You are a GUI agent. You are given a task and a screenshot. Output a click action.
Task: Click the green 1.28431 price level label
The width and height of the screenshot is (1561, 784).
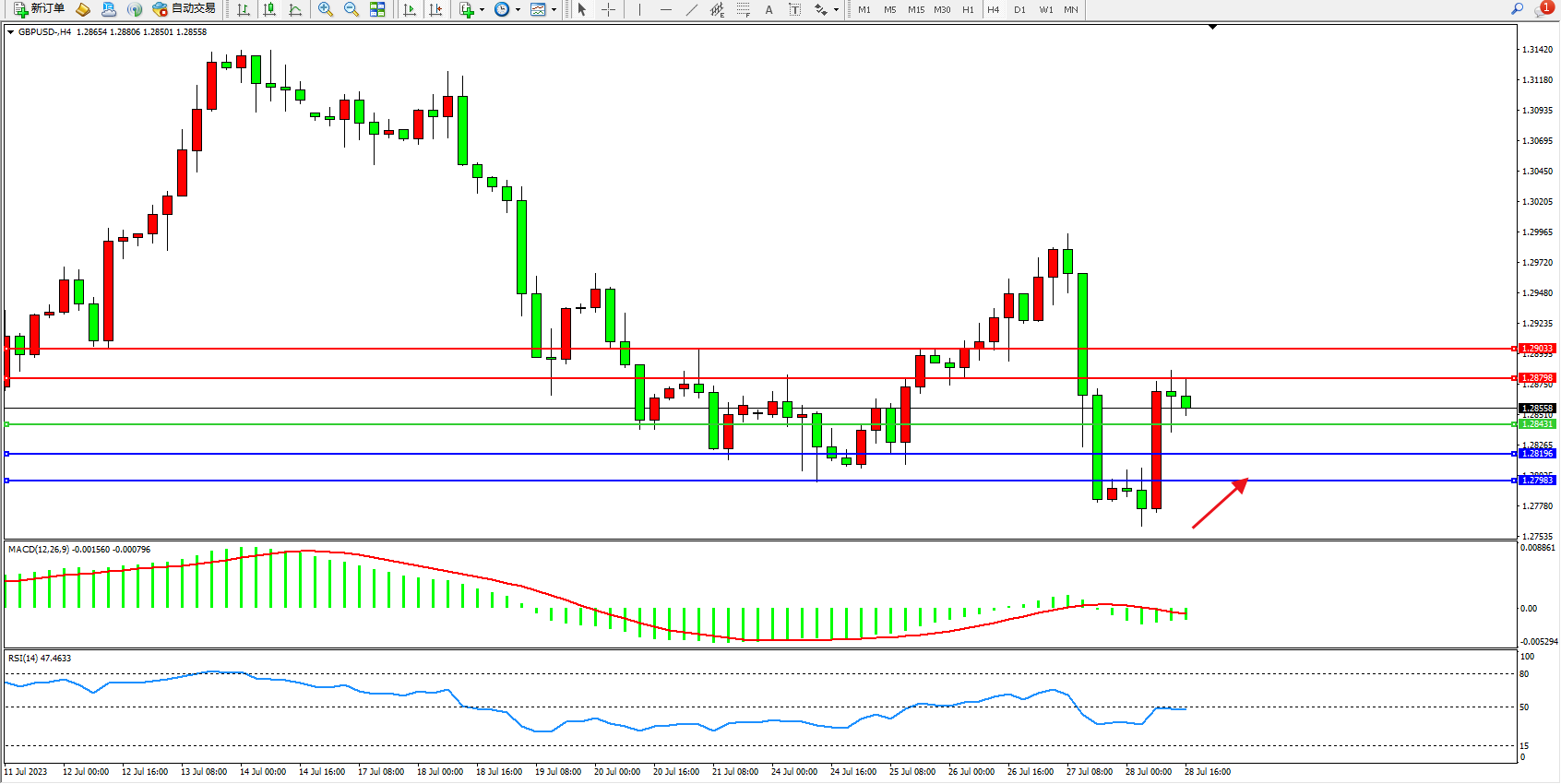pos(1537,424)
